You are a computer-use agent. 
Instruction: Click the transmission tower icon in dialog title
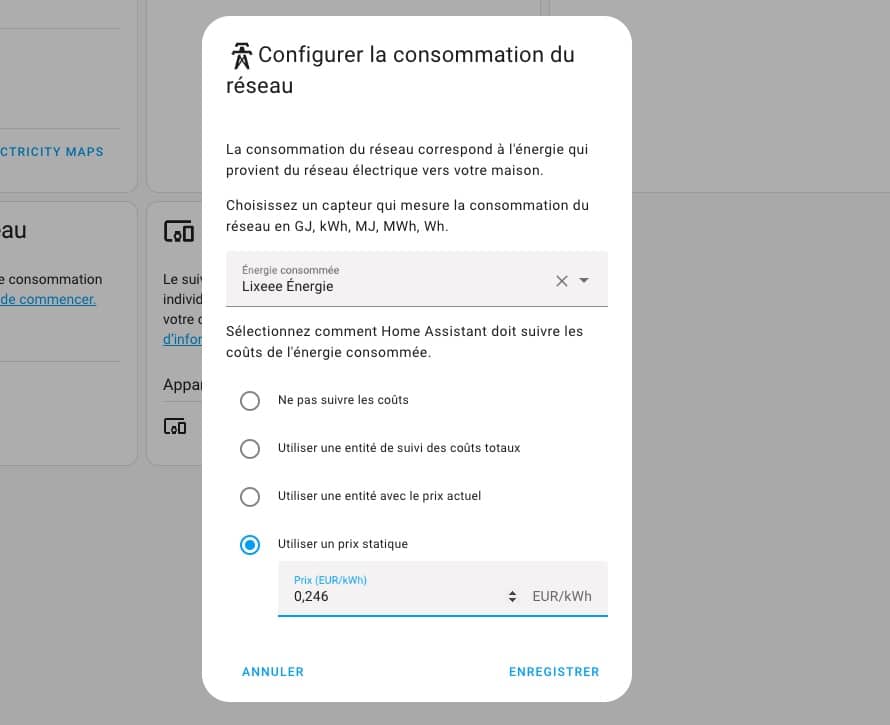[242, 56]
